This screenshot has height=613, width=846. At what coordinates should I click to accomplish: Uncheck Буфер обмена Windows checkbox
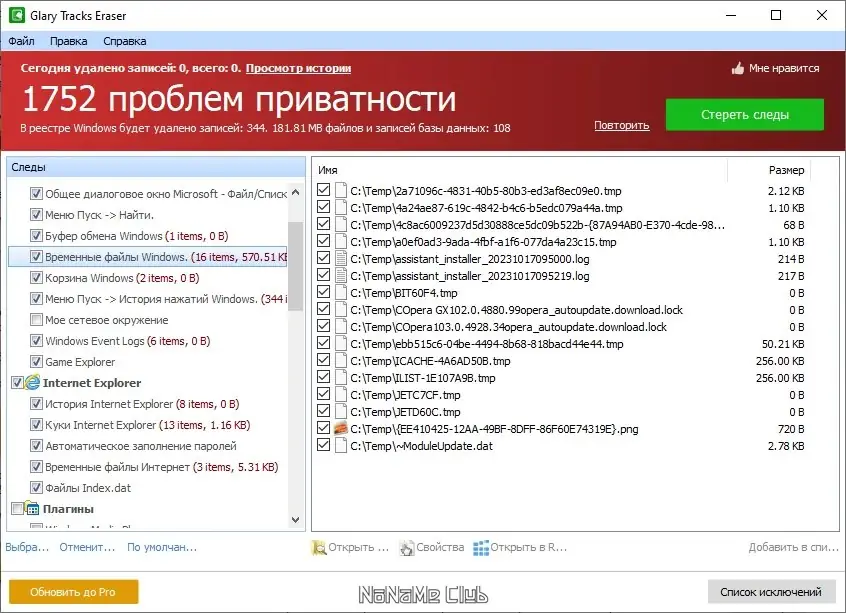[36, 236]
